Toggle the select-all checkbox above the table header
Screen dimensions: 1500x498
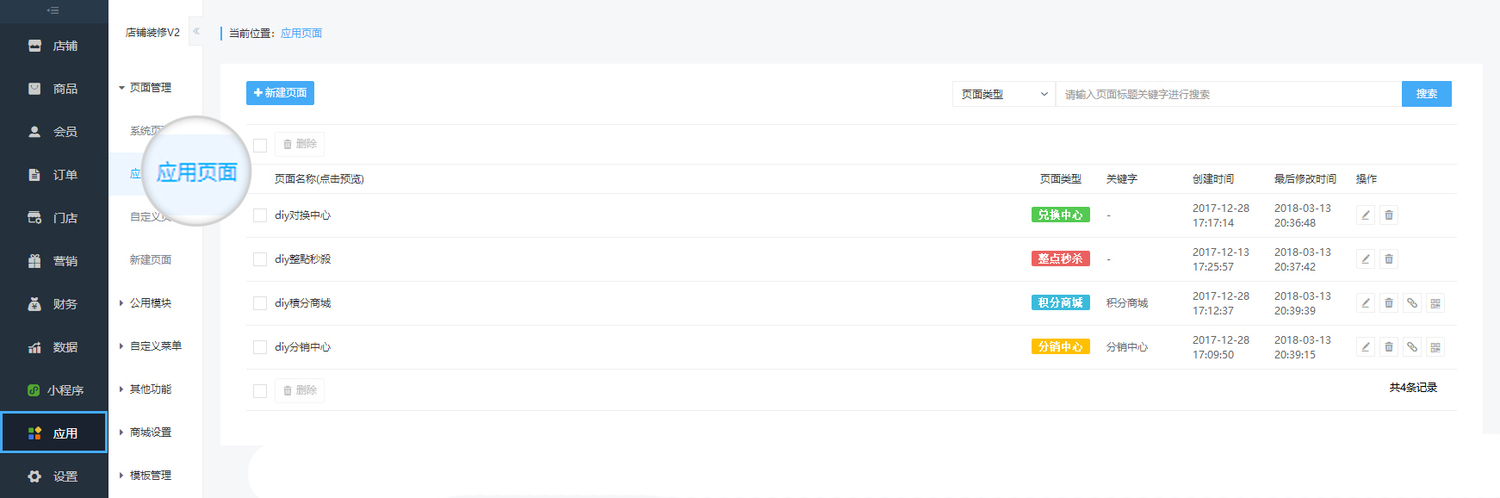pos(260,144)
